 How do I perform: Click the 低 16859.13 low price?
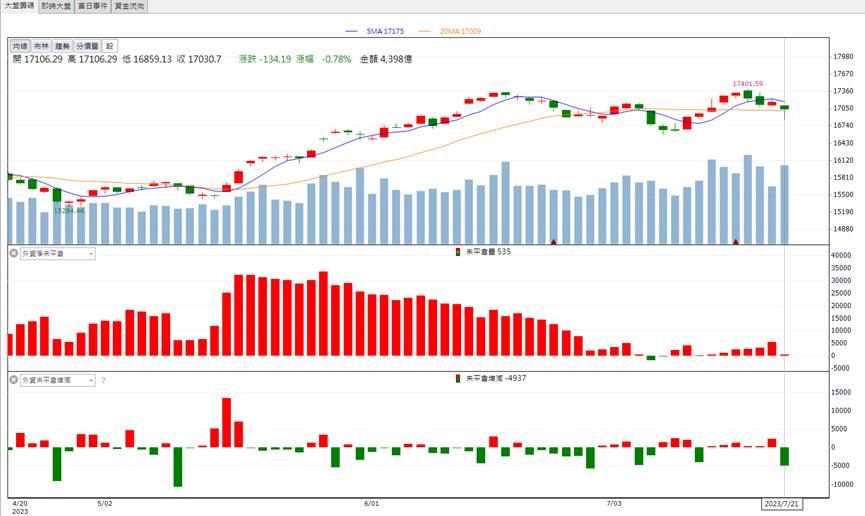tap(147, 59)
